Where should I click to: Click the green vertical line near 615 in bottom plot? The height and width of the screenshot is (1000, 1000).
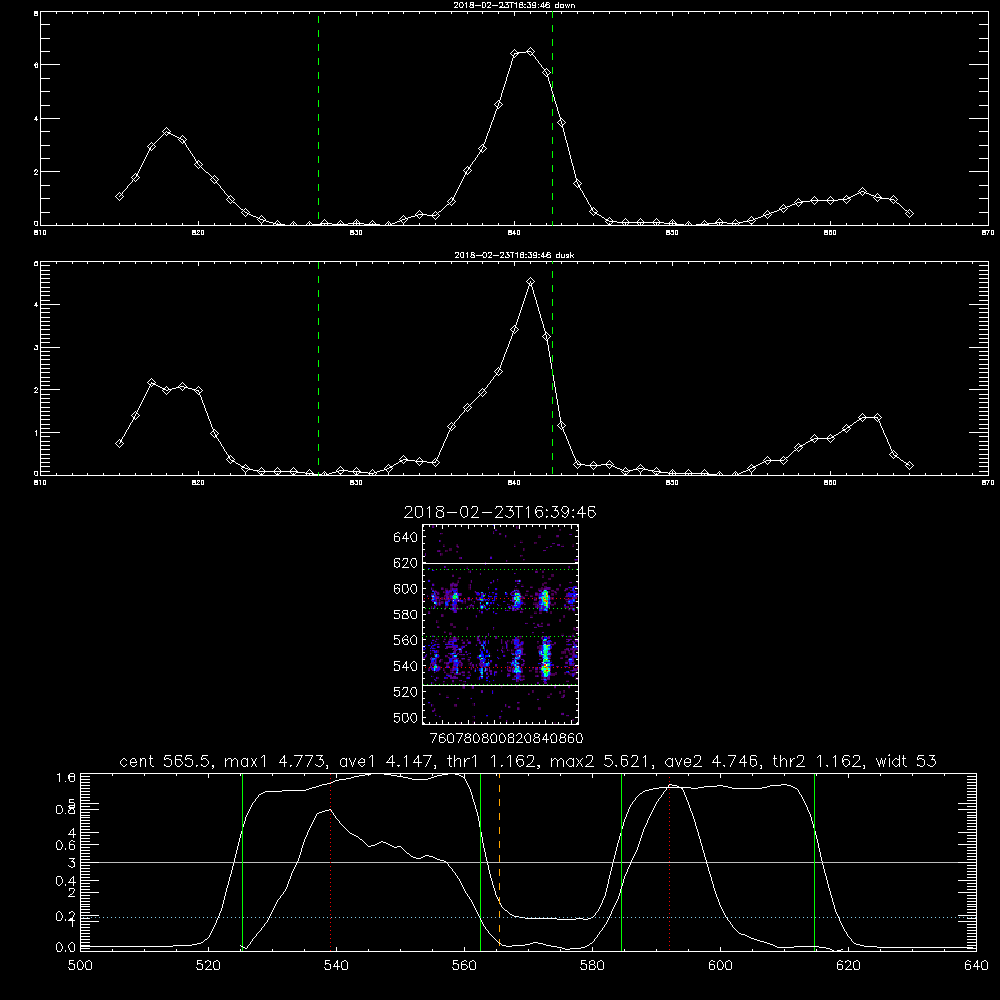pyautogui.click(x=814, y=862)
